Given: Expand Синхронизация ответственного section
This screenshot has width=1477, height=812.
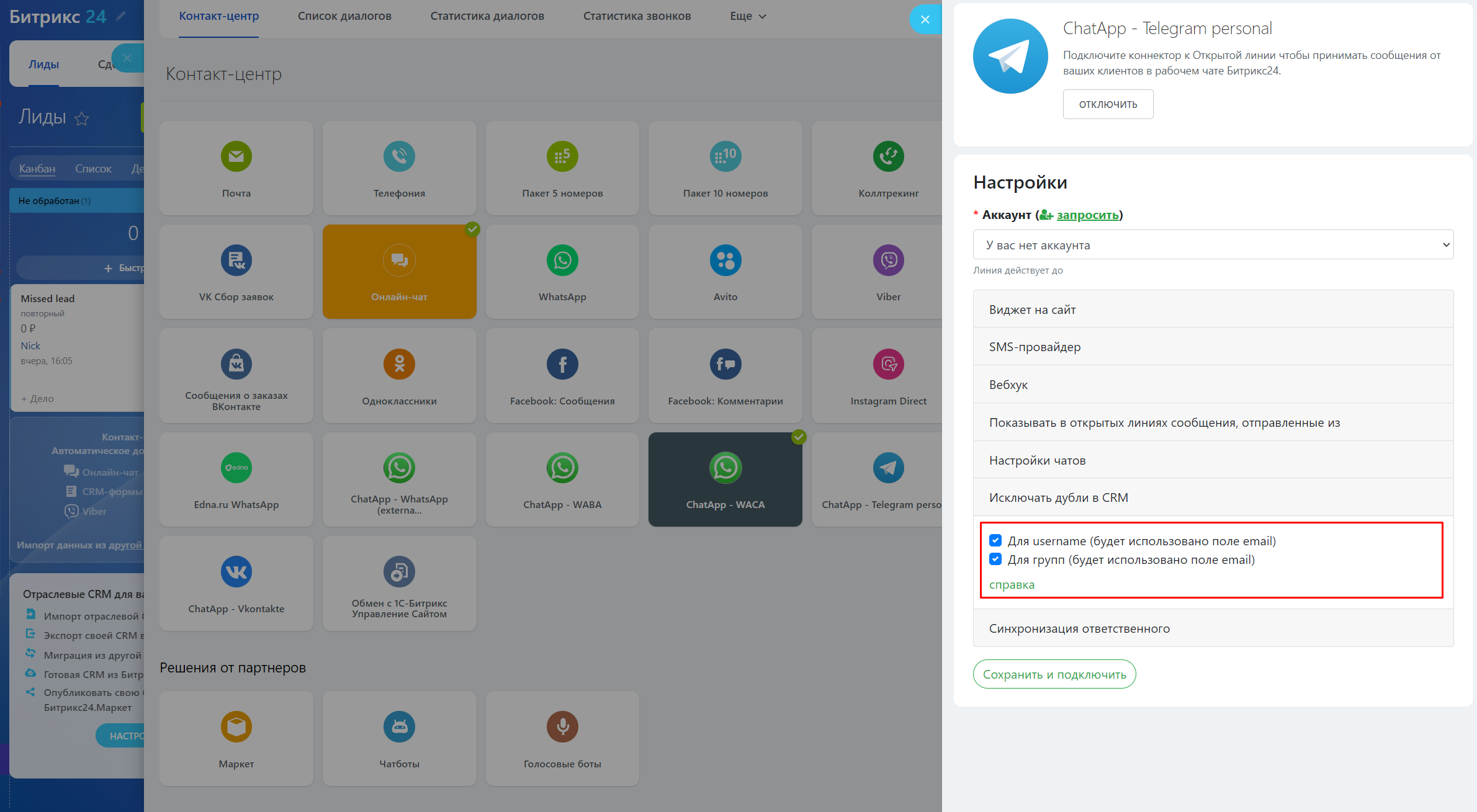Looking at the screenshot, I should [1212, 628].
